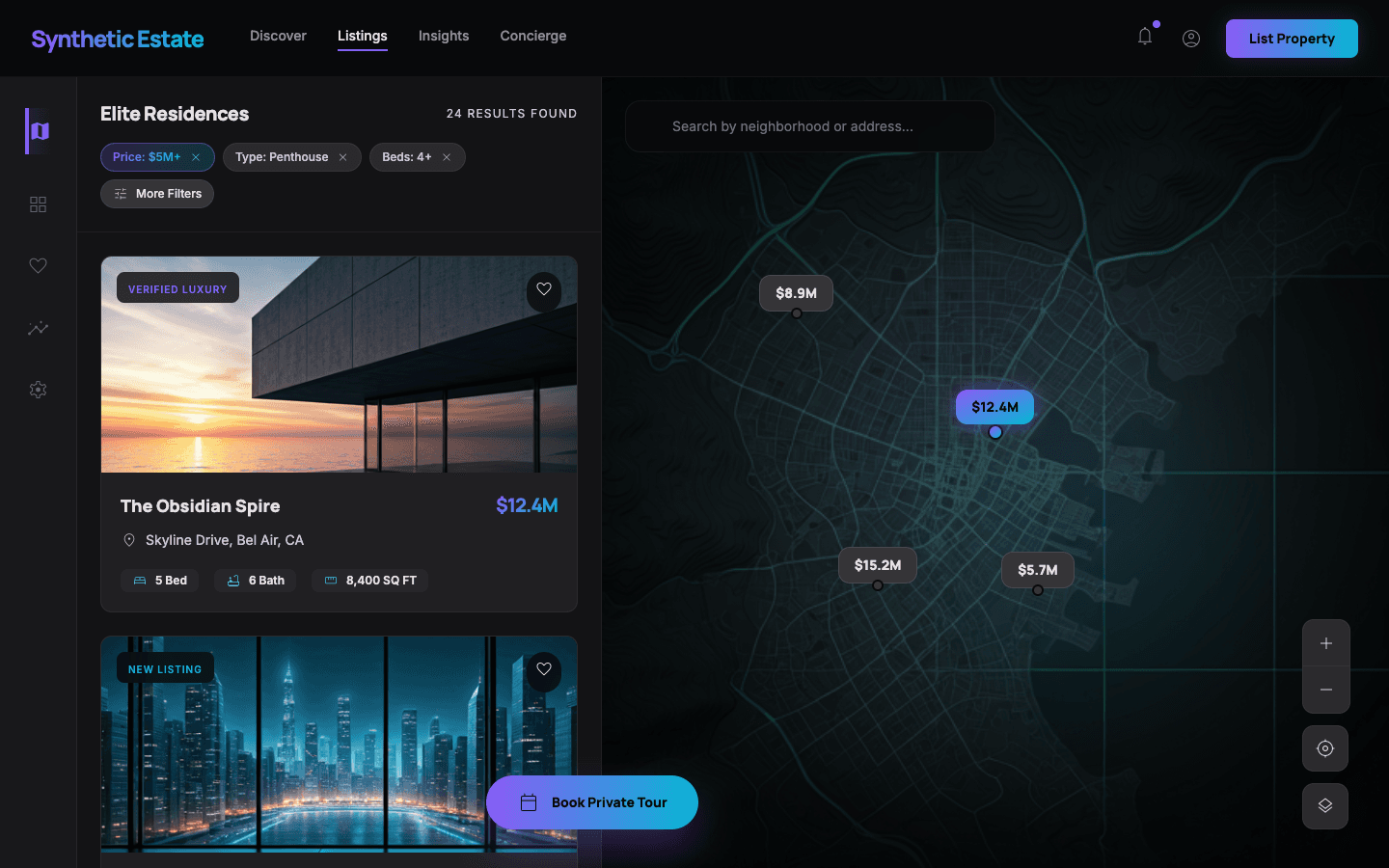
Task: Remove the Type: Penthouse filter
Action: [342, 157]
